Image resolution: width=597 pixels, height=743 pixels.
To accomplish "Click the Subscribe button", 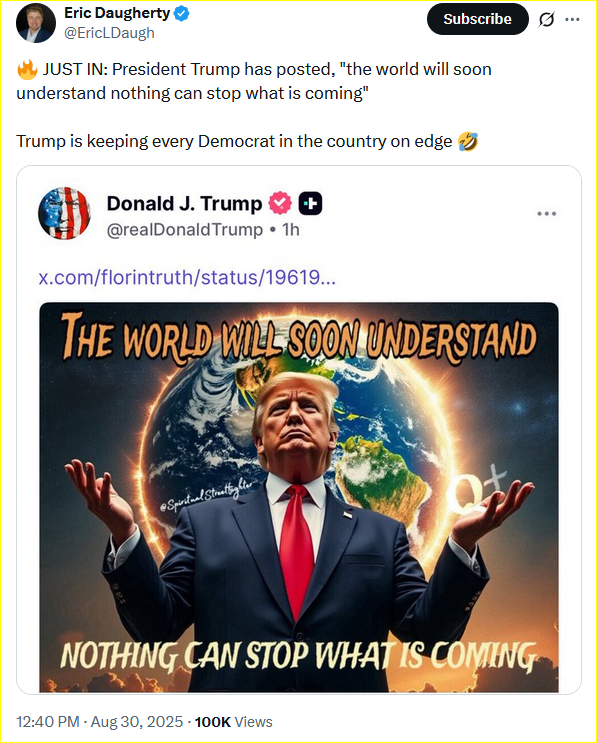I will click(x=478, y=19).
